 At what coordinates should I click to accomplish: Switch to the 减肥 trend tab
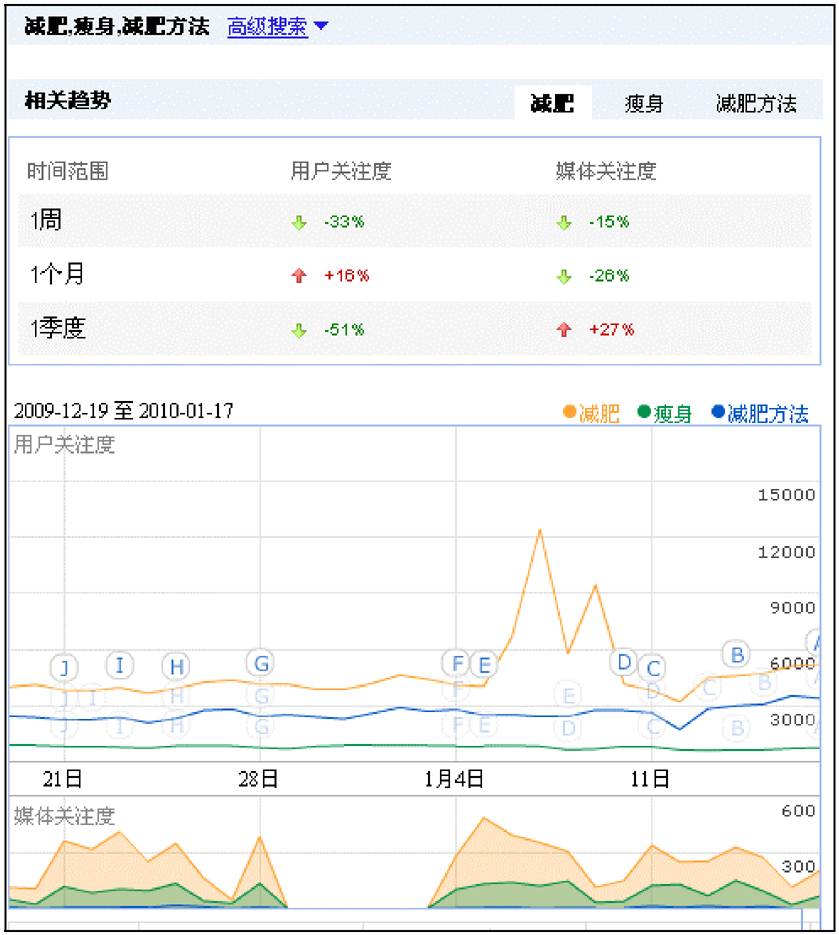pos(552,103)
